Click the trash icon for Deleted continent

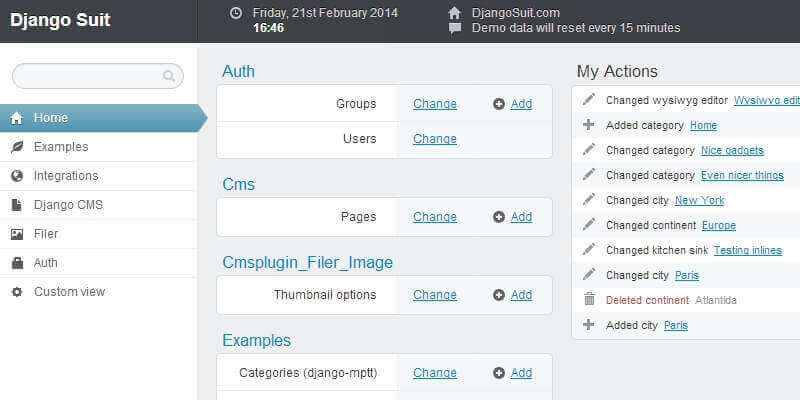[589, 300]
